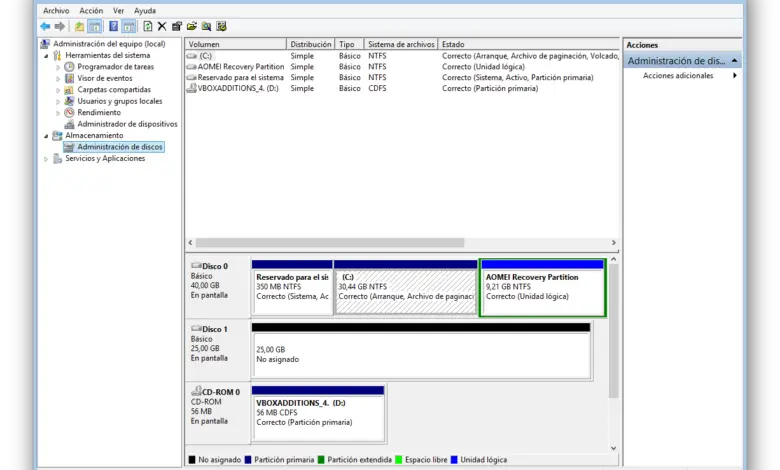Click volume list scroll left arrow
The image size is (780, 470).
[190, 243]
